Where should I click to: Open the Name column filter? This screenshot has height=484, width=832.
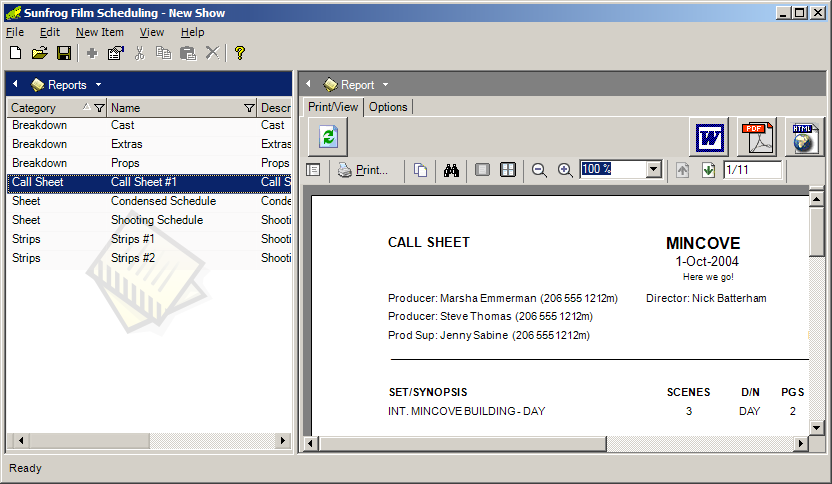tap(249, 108)
